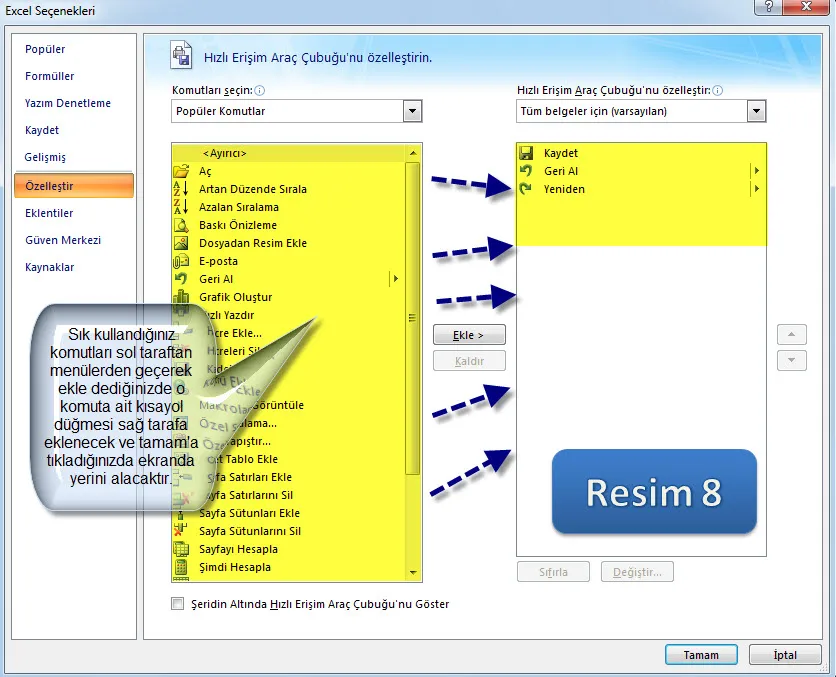This screenshot has height=677, width=836.
Task: Click the E-posta envelope icon
Action: tap(181, 261)
